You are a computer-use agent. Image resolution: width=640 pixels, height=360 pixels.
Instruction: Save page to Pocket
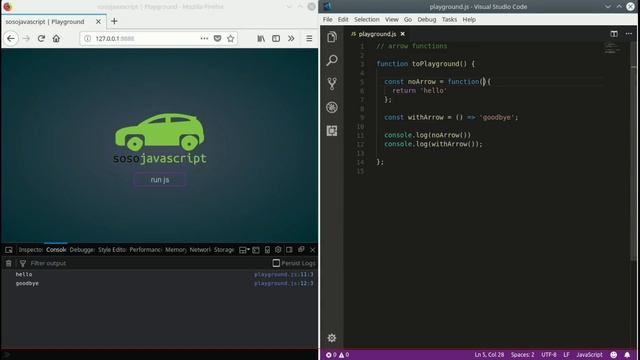click(218, 38)
